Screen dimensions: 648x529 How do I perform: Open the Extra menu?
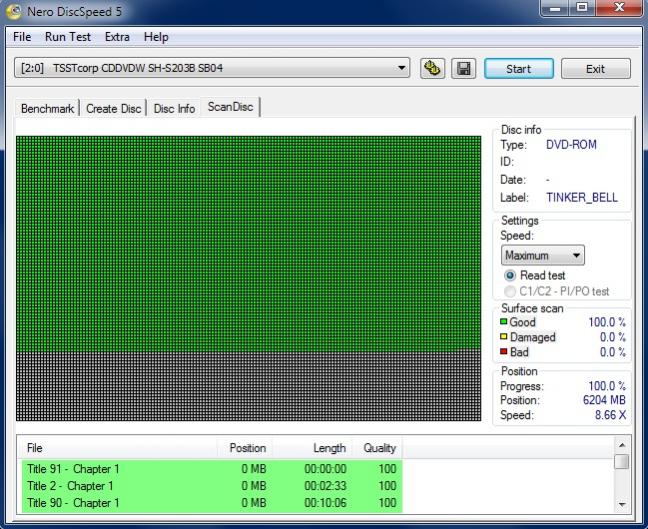[117, 37]
